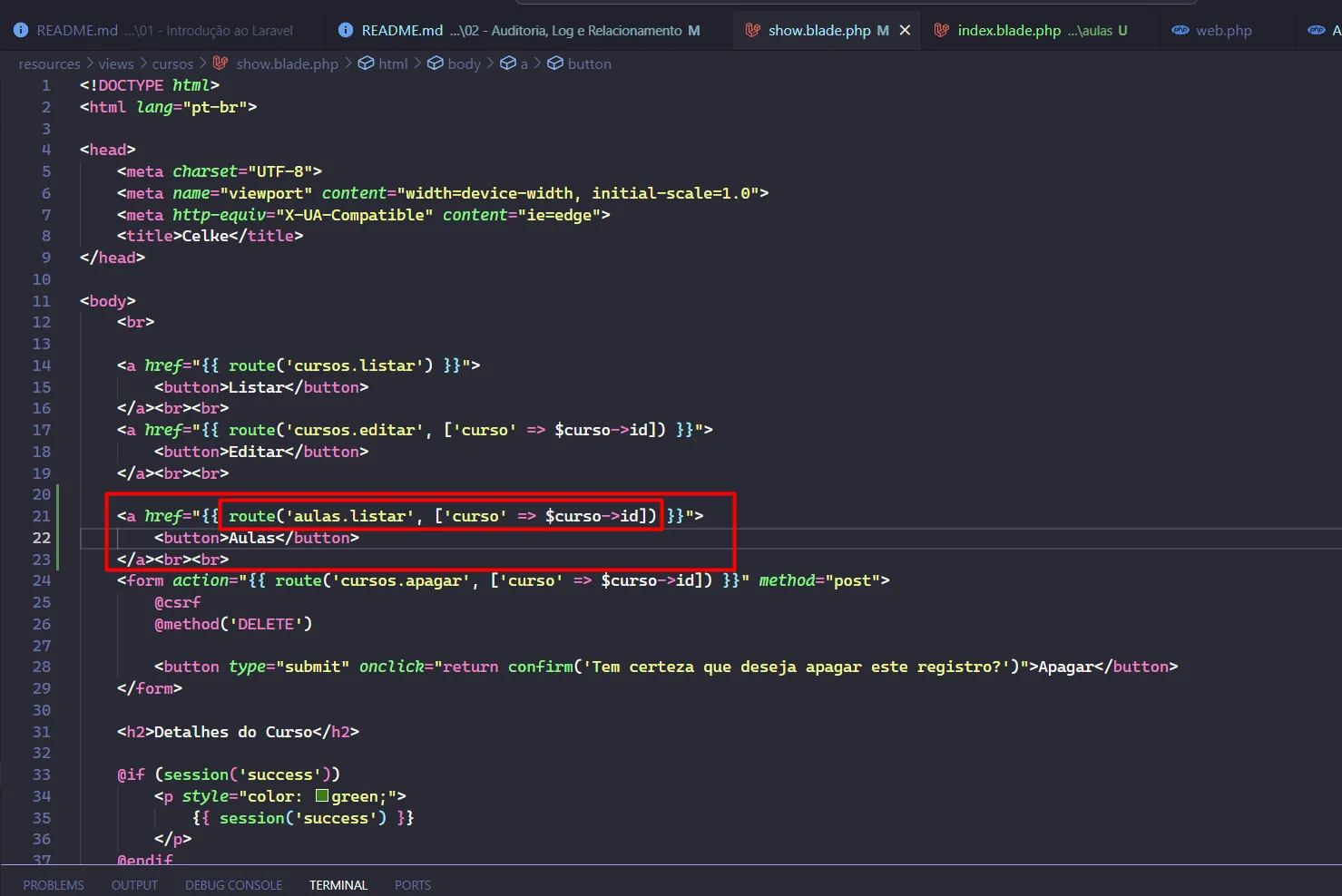Show the DEBUG CONSOLE panel
1342x896 pixels.
(x=233, y=885)
